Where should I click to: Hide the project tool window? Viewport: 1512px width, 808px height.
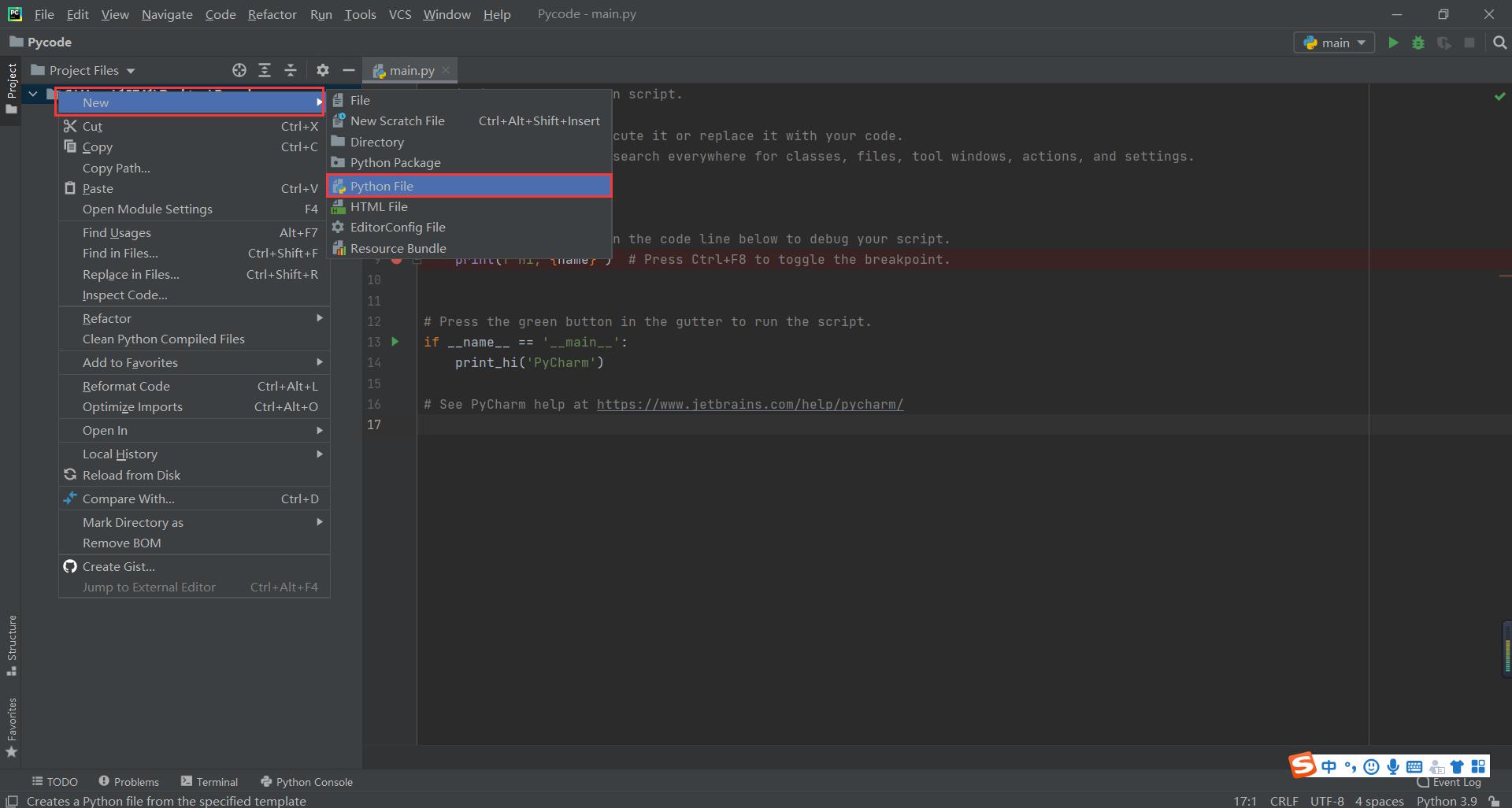[348, 70]
